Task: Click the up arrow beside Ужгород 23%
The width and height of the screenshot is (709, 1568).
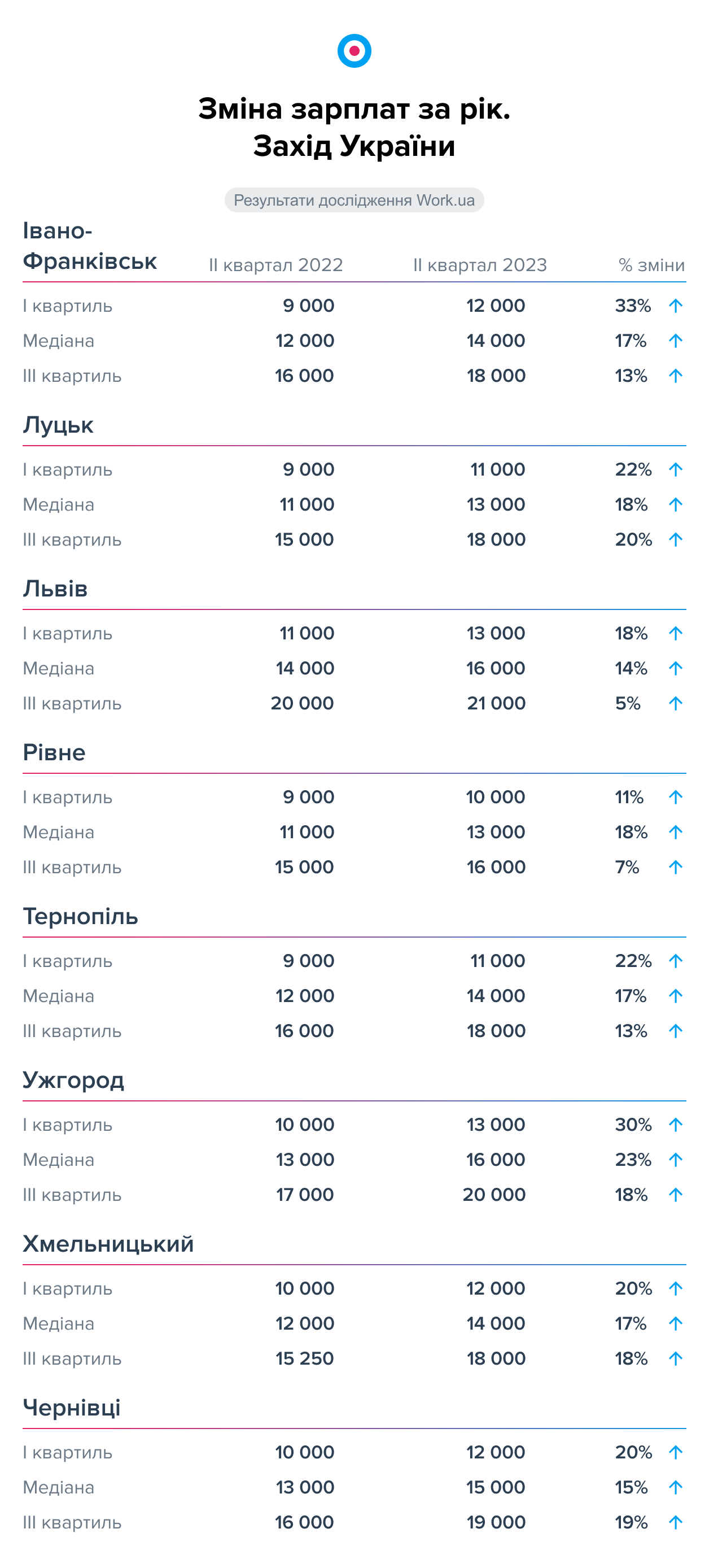Action: [675, 1160]
